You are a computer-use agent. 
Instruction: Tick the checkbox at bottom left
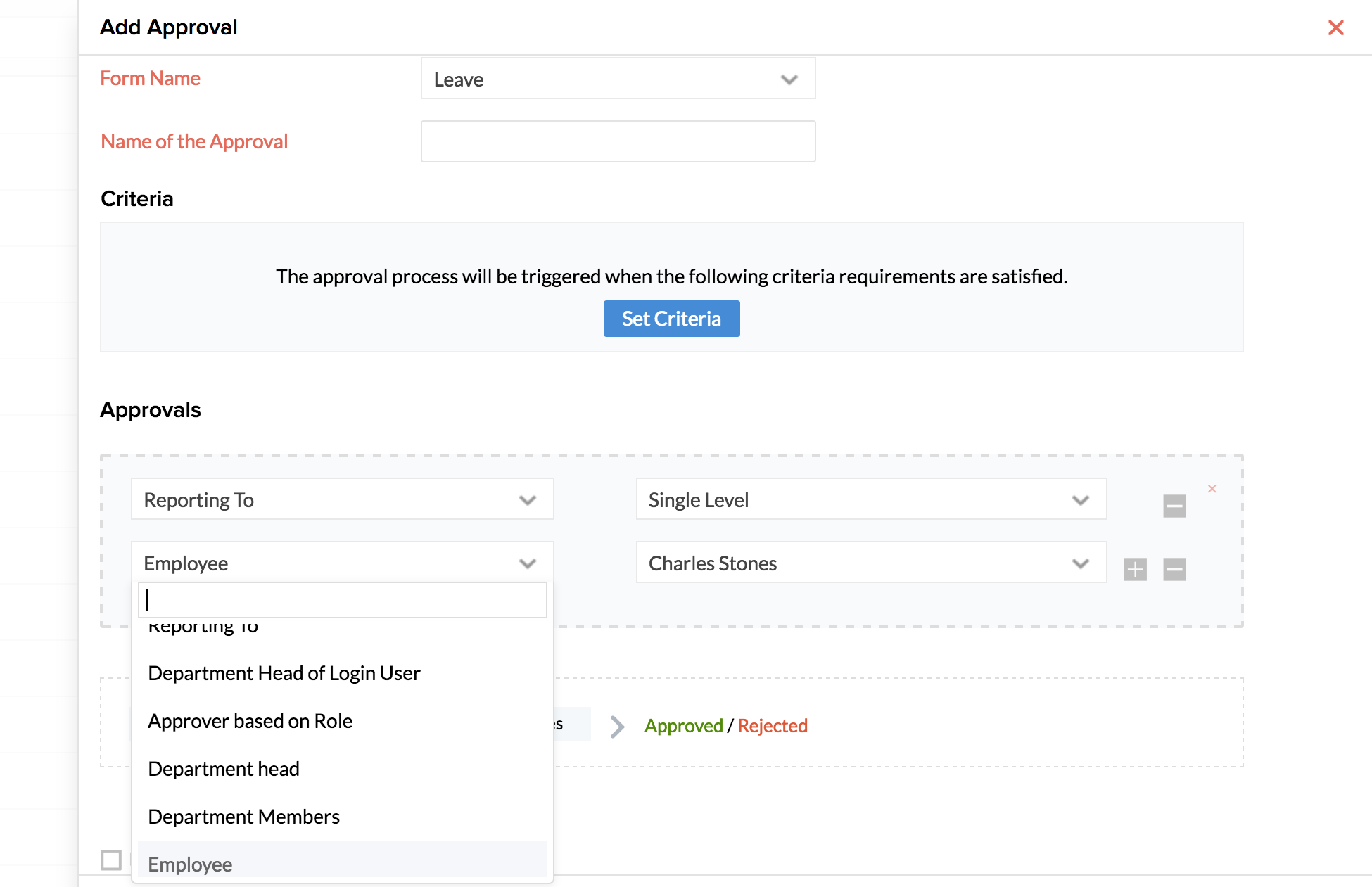tap(111, 860)
